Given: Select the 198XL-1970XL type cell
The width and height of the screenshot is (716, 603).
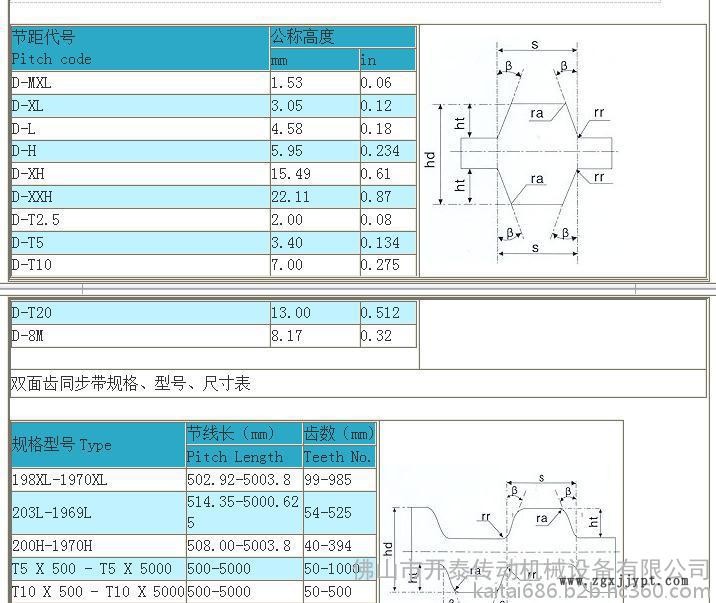Looking at the screenshot, I should (98, 480).
